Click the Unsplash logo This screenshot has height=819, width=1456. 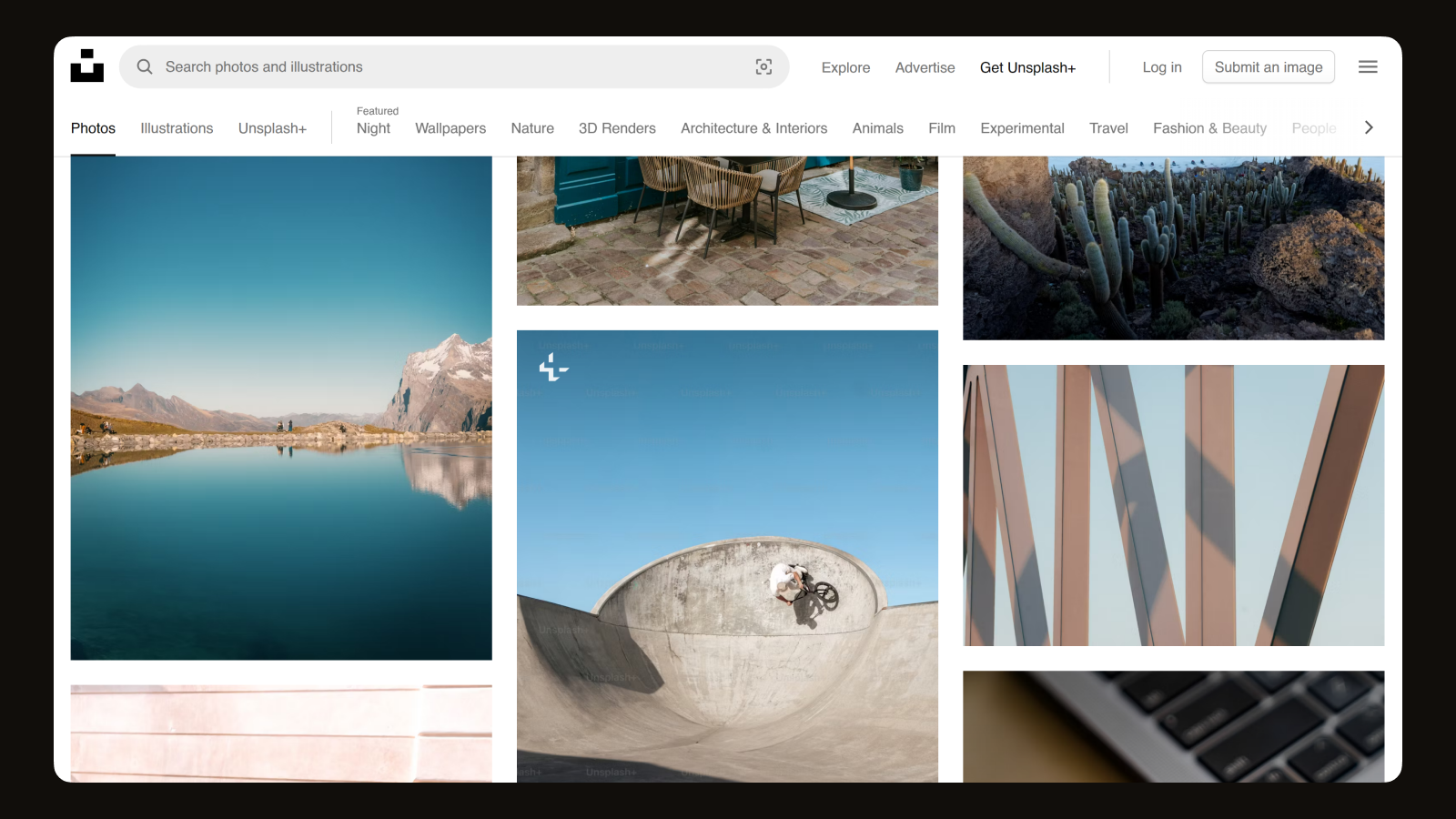coord(87,66)
